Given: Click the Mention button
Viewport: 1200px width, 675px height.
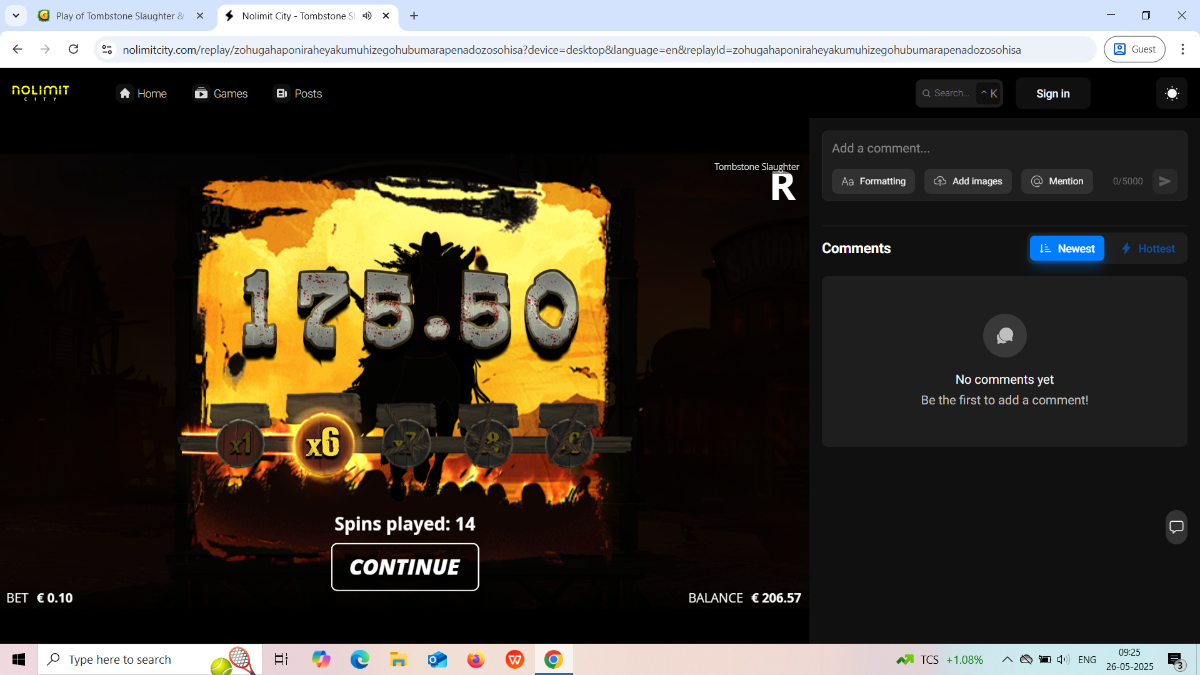Looking at the screenshot, I should click(x=1057, y=181).
